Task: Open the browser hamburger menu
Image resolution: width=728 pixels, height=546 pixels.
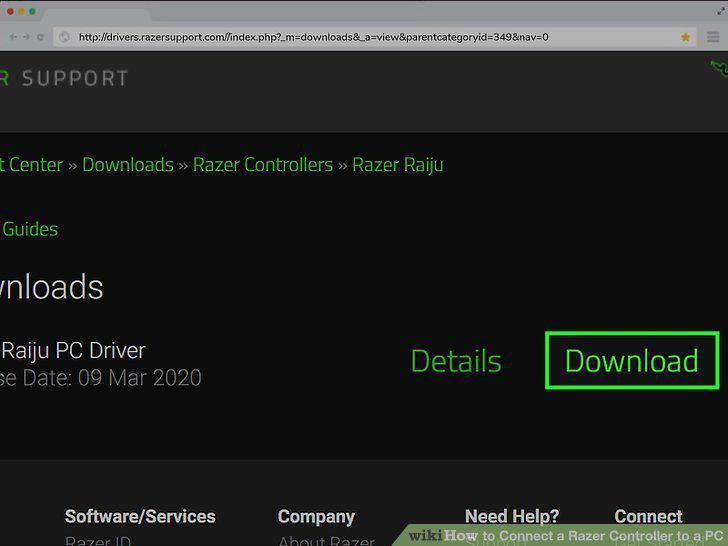Action: 713,37
